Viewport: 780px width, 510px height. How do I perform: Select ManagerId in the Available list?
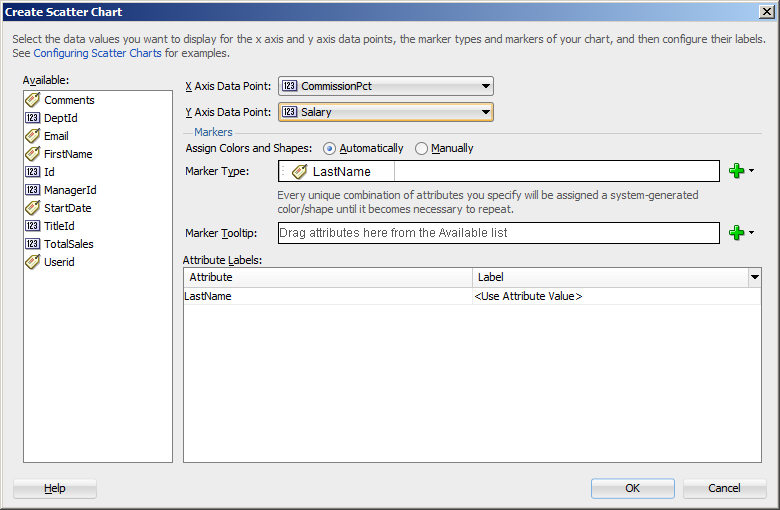pos(70,190)
